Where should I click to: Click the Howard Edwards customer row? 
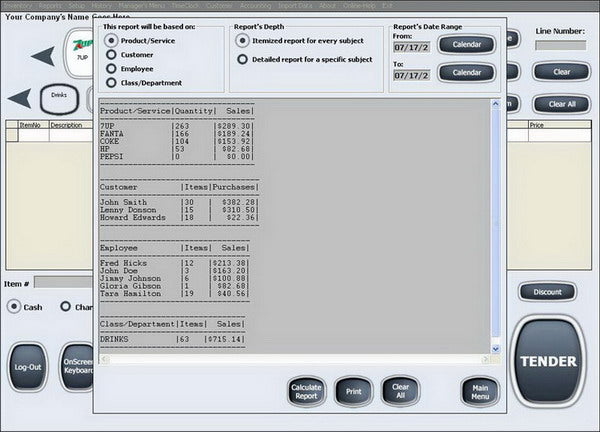pyautogui.click(x=179, y=217)
